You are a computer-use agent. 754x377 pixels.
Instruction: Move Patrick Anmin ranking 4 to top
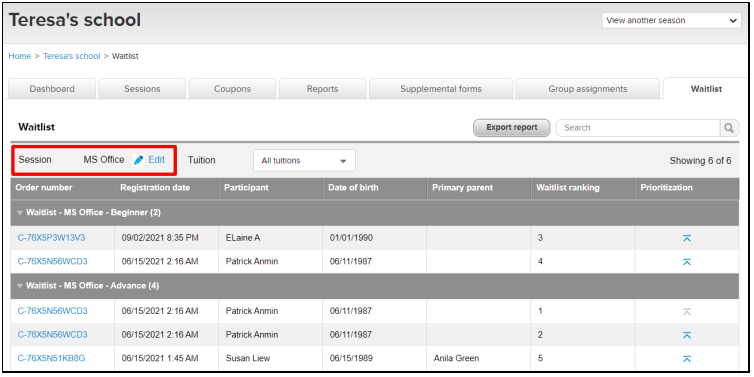(x=687, y=262)
